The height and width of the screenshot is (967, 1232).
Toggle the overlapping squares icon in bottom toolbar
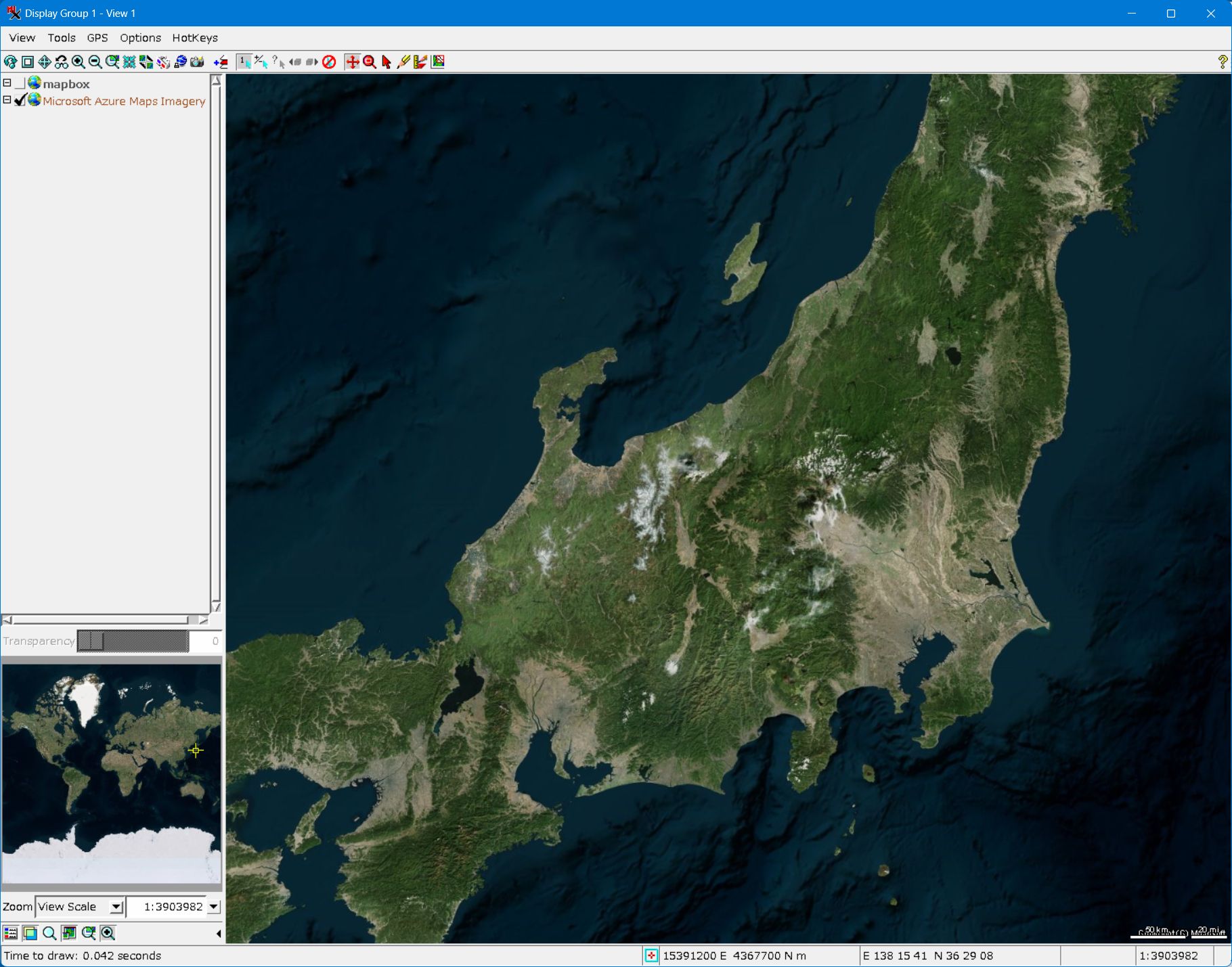pos(30,933)
